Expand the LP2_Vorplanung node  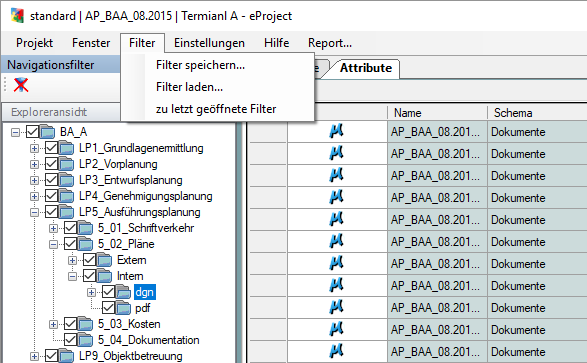coord(34,164)
